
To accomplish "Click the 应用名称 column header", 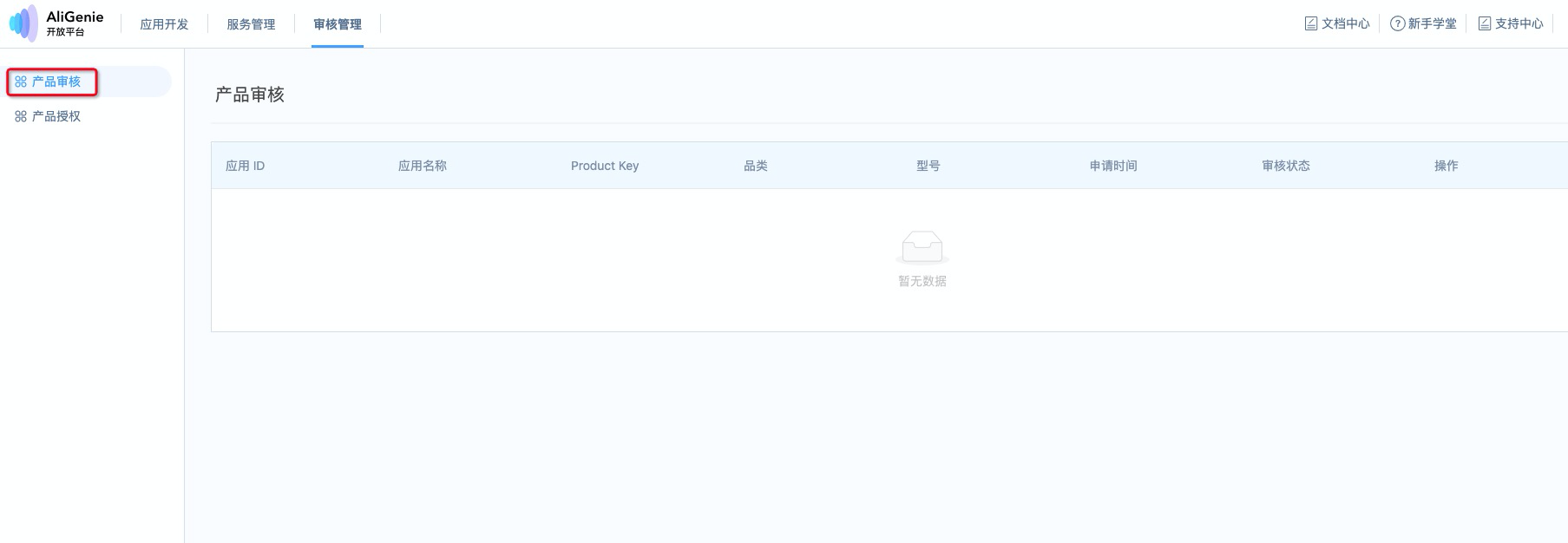I will [x=423, y=166].
